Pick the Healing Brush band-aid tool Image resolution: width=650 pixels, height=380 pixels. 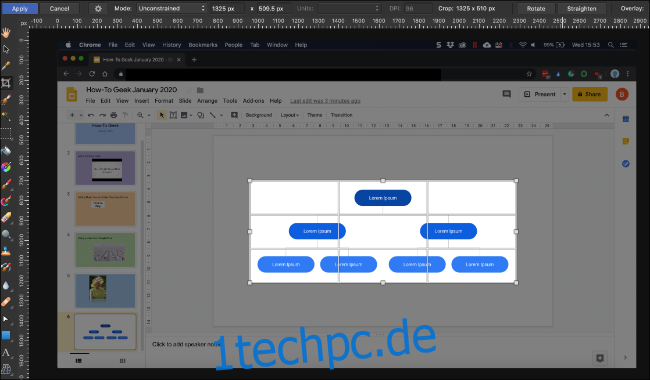(6, 302)
